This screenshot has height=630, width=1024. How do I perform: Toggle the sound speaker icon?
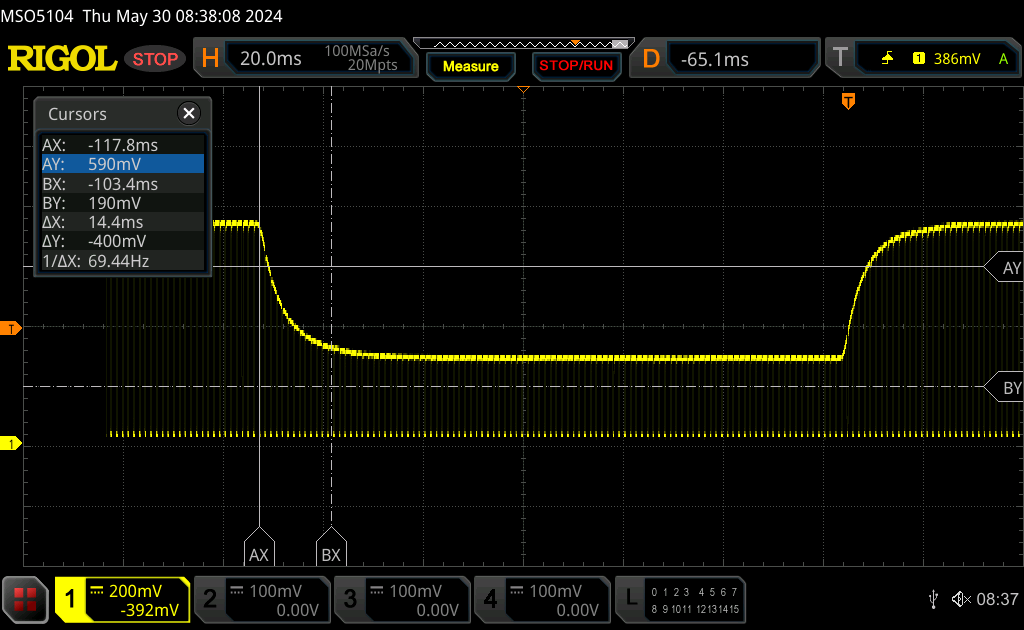(960, 599)
